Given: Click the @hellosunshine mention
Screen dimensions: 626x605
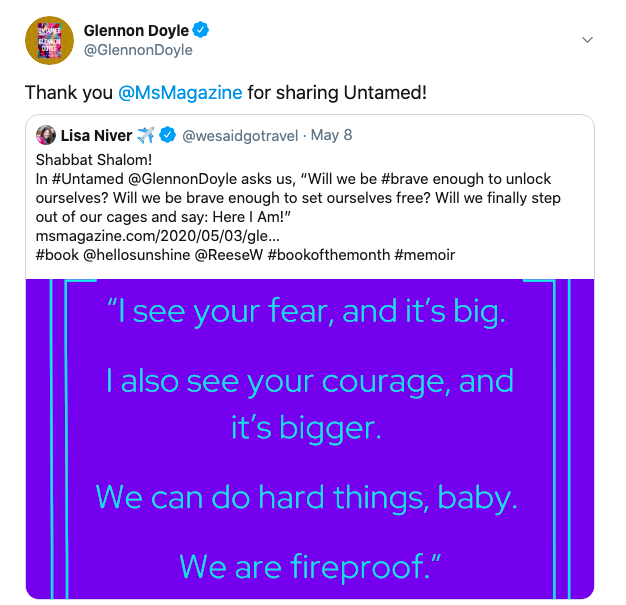Looking at the screenshot, I should coord(137,255).
